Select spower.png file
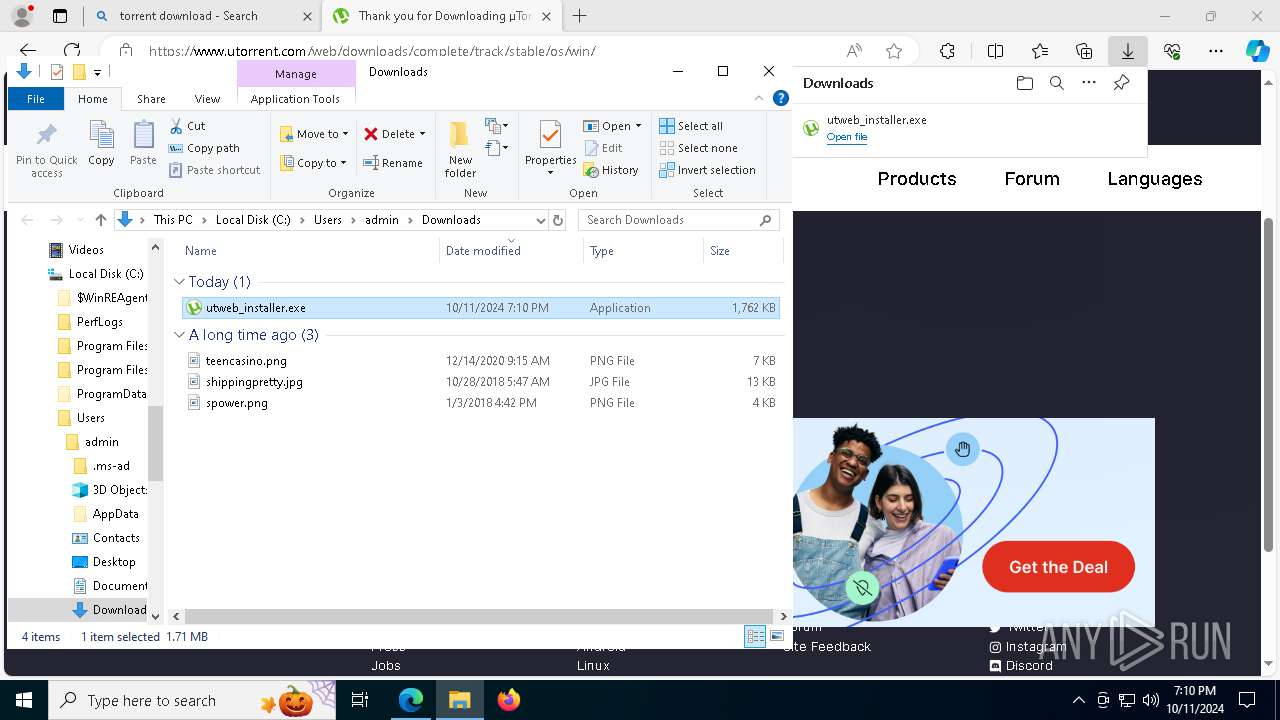 click(237, 403)
